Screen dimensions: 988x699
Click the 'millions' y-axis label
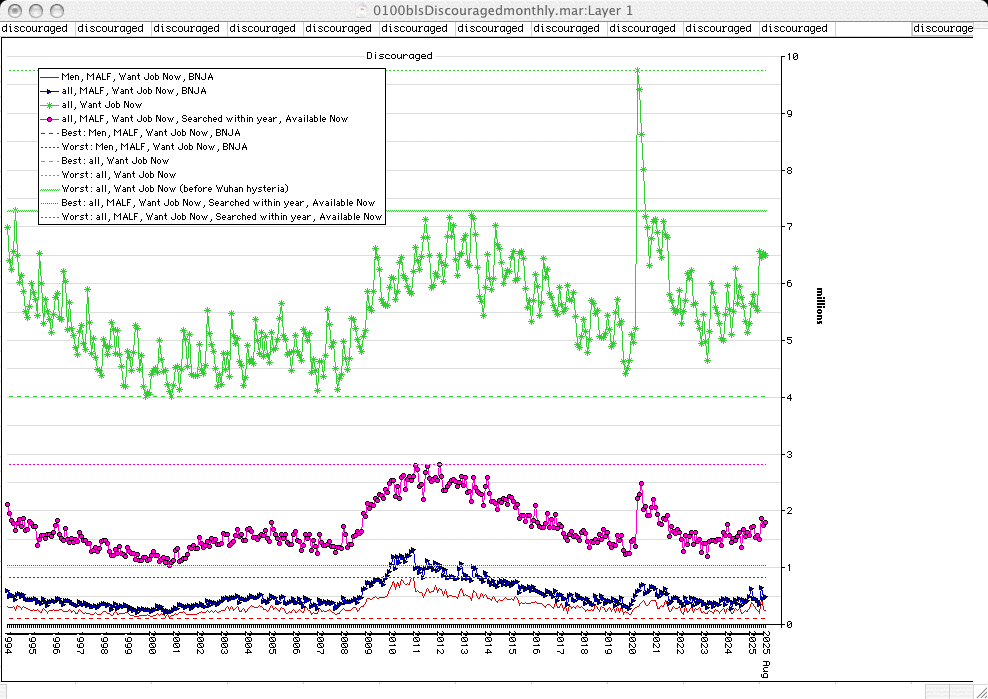point(820,305)
